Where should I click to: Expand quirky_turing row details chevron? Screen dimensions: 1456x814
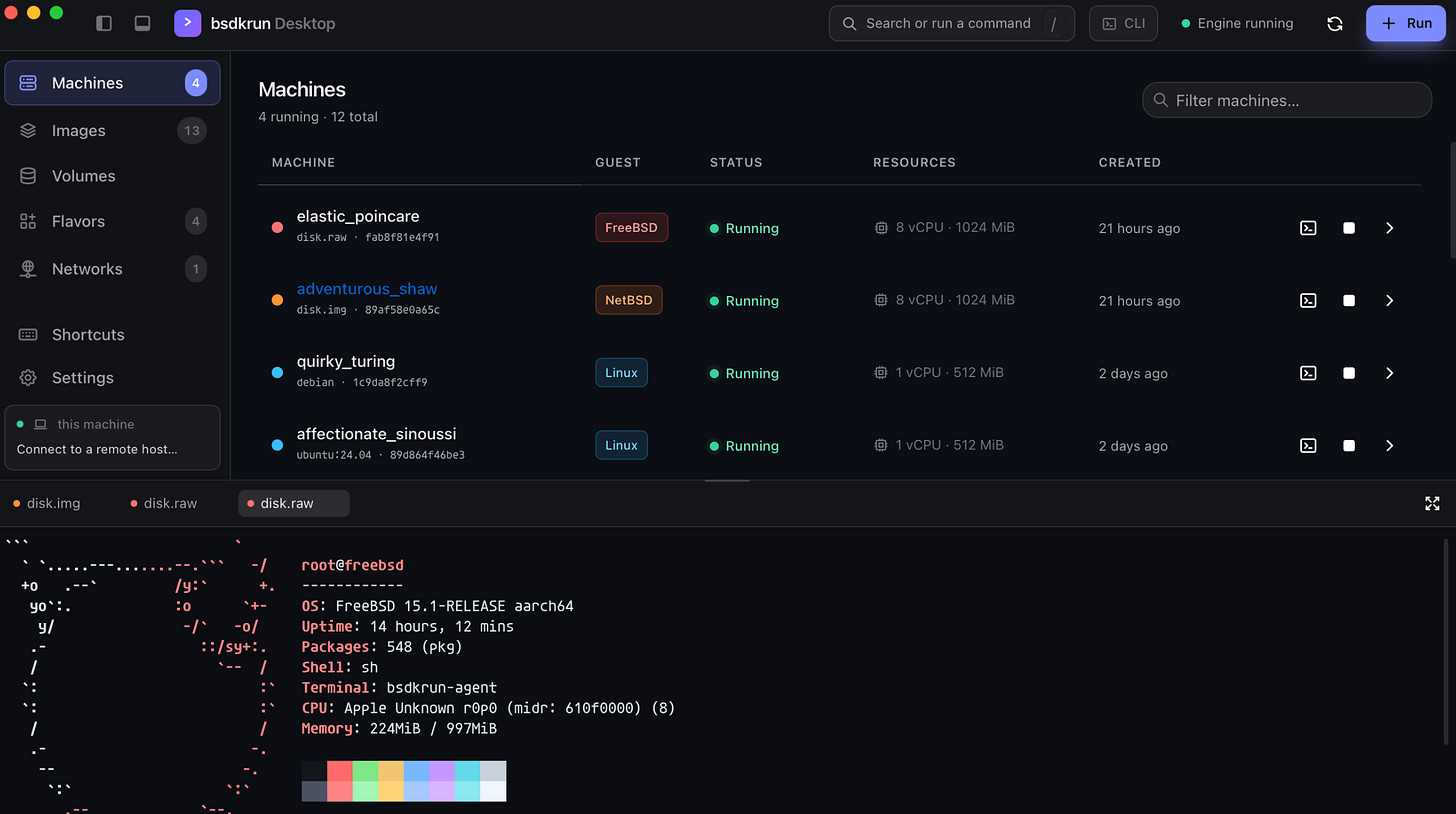[1389, 373]
